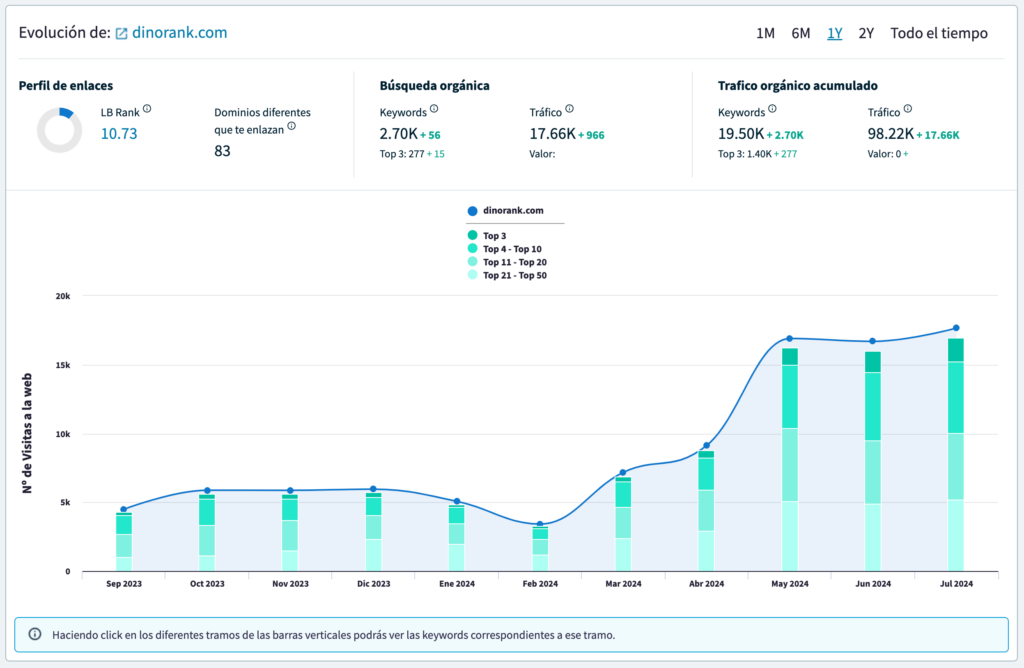Toggle the Top 11 - Top 20 legend series
This screenshot has height=668, width=1024.
[x=513, y=262]
